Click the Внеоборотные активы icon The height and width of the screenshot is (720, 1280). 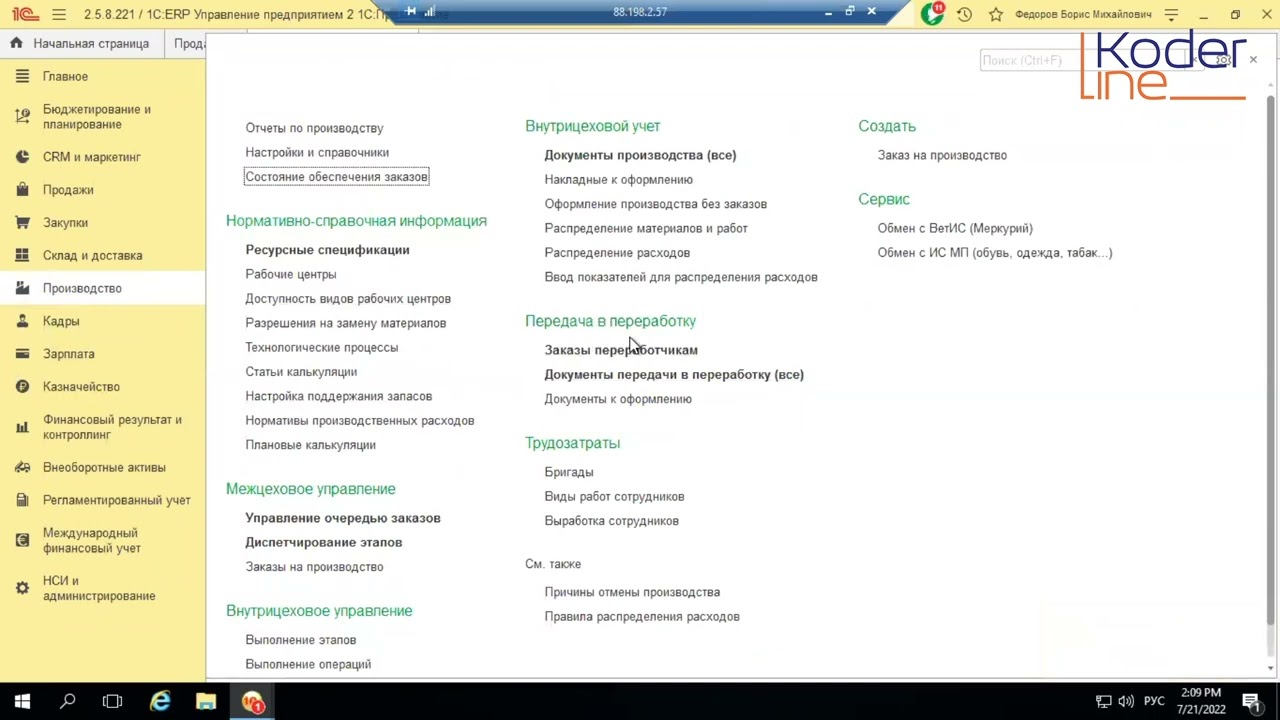point(22,468)
